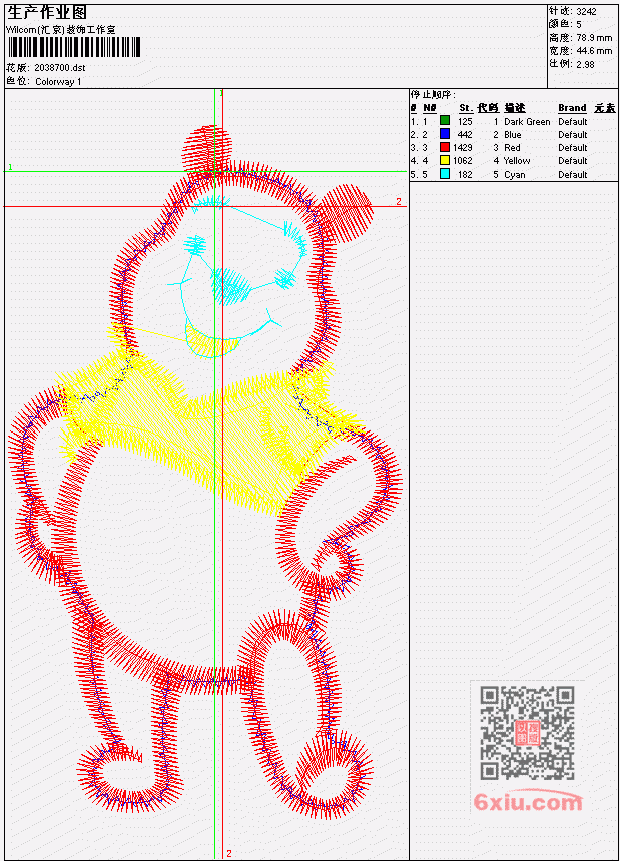
Task: Click Default brand in the Dark Green row
Action: (573, 122)
